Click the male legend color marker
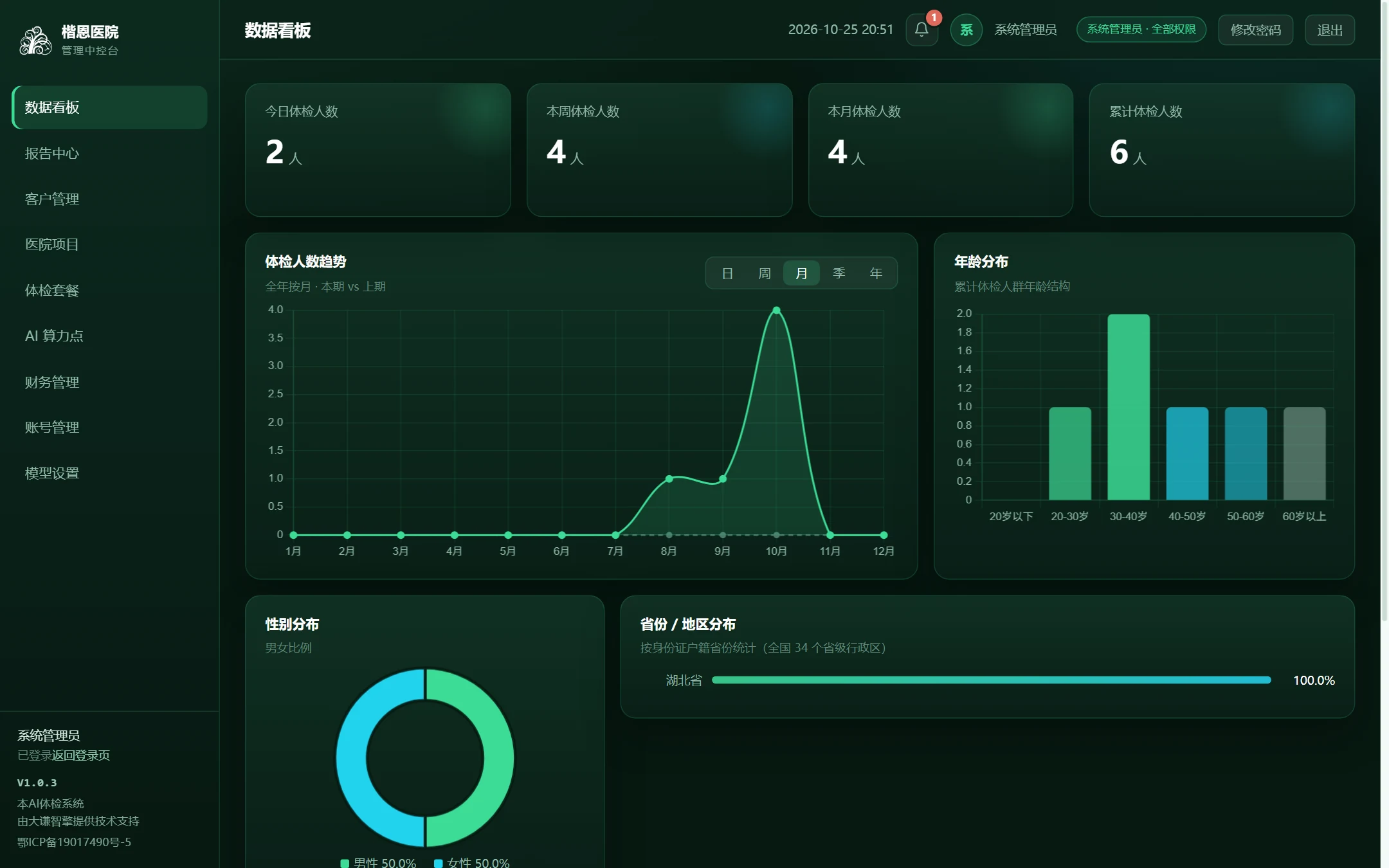The width and height of the screenshot is (1389, 868). pos(345,863)
